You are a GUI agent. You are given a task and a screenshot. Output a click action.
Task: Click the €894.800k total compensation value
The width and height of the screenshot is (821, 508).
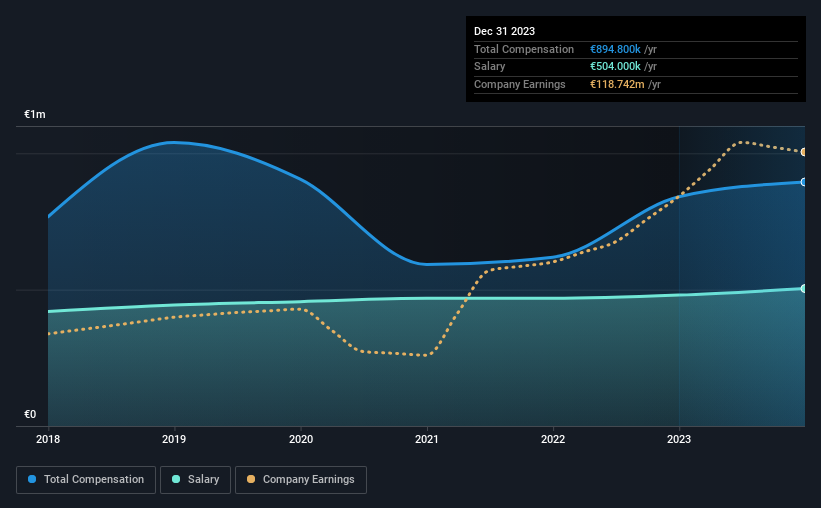pyautogui.click(x=615, y=49)
